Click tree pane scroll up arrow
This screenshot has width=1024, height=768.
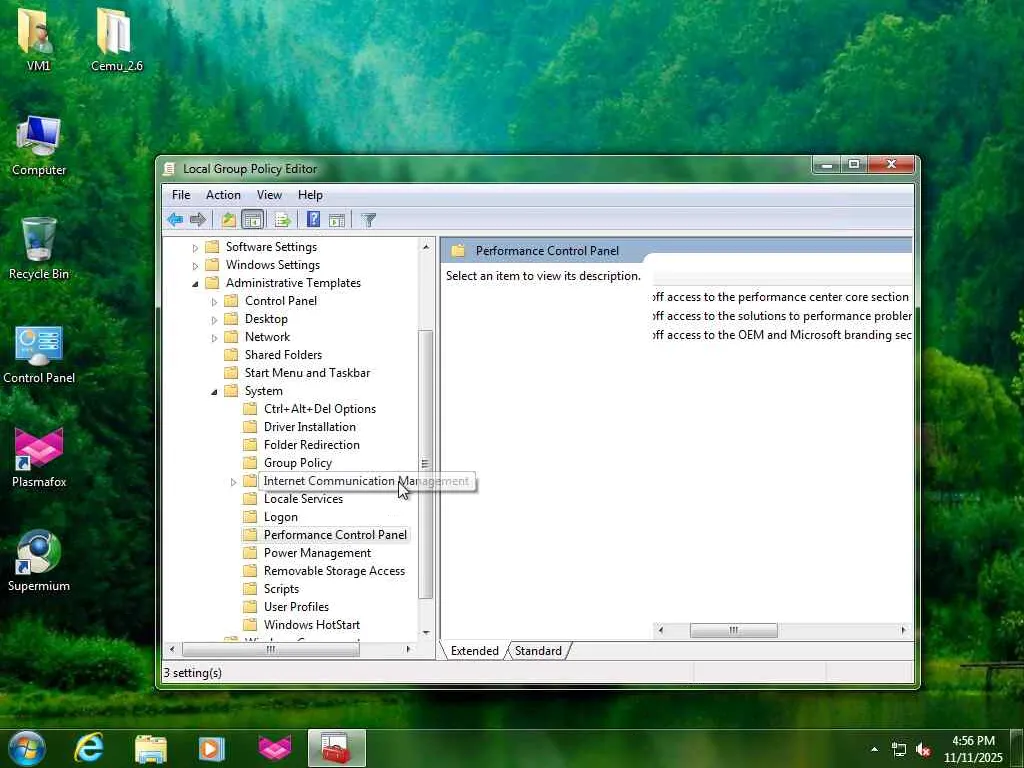426,247
